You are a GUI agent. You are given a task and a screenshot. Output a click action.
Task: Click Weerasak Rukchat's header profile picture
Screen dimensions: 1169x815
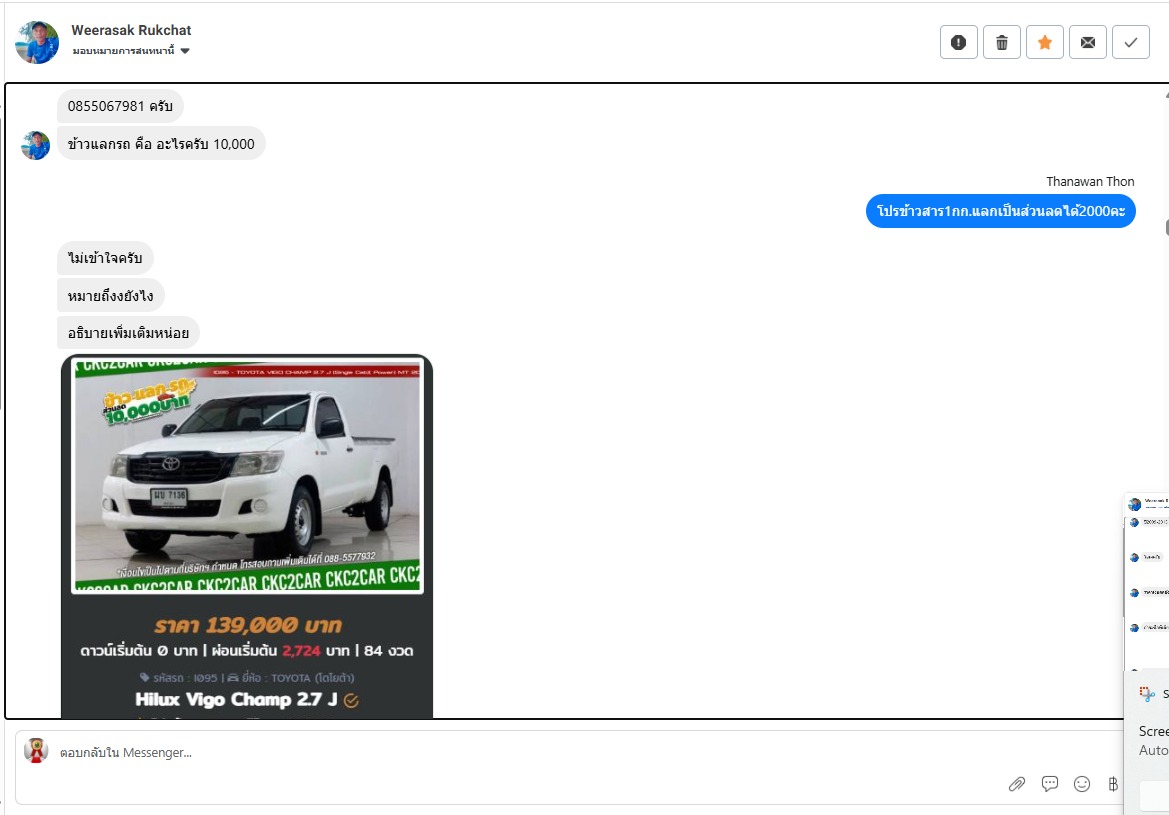[x=37, y=42]
